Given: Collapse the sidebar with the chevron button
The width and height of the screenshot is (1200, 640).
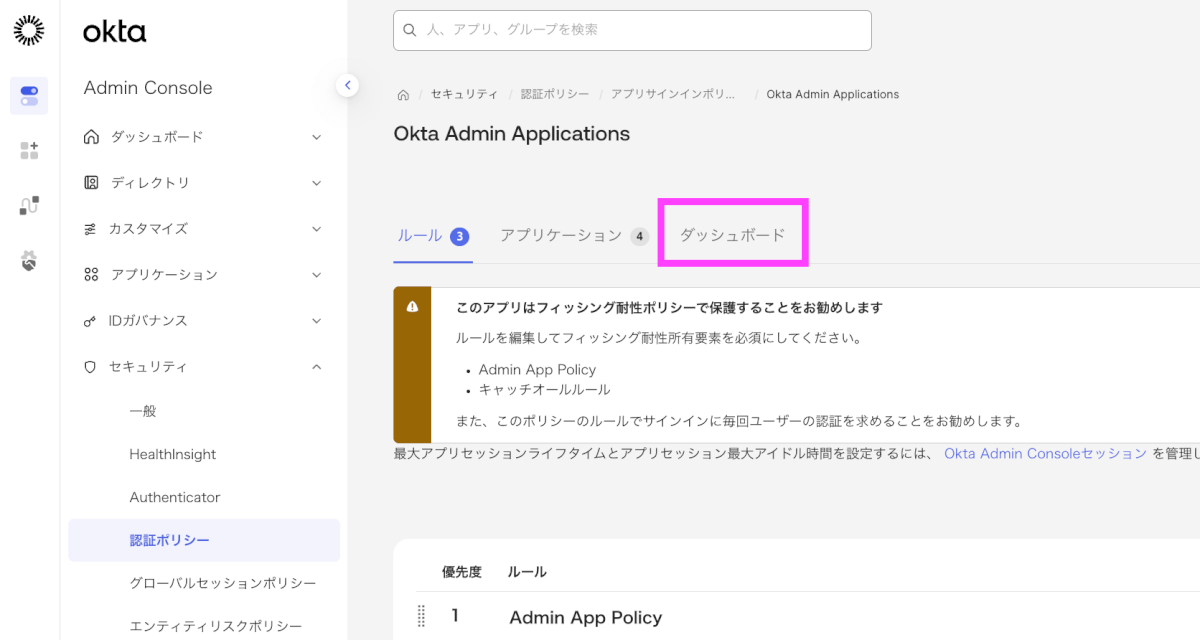Looking at the screenshot, I should coord(347,85).
